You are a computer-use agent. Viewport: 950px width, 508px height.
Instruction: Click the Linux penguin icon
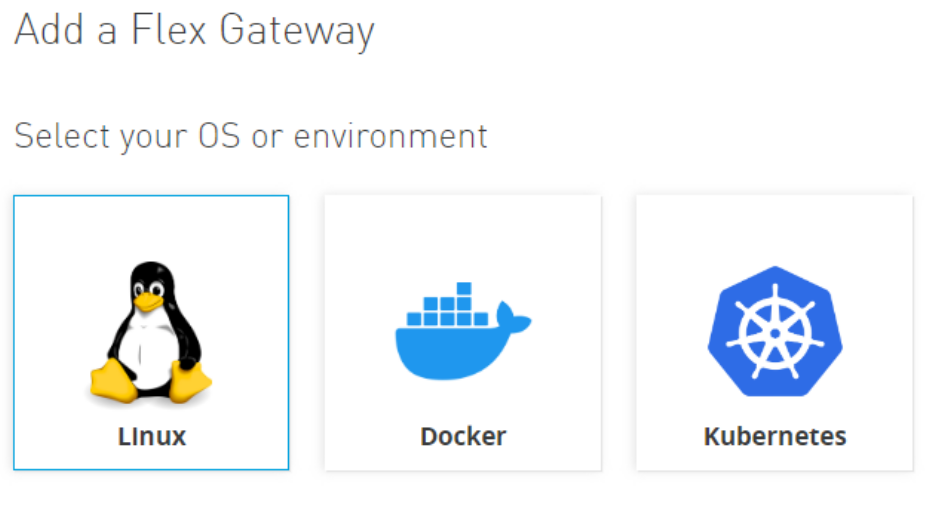(x=151, y=332)
